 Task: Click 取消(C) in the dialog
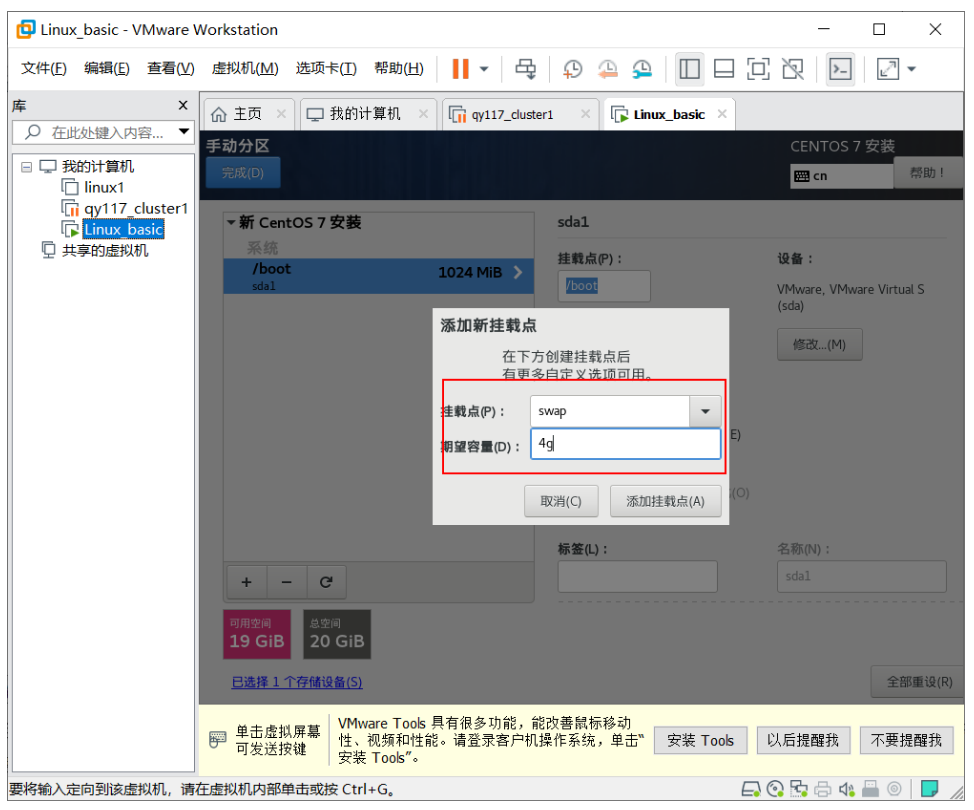coord(561,501)
